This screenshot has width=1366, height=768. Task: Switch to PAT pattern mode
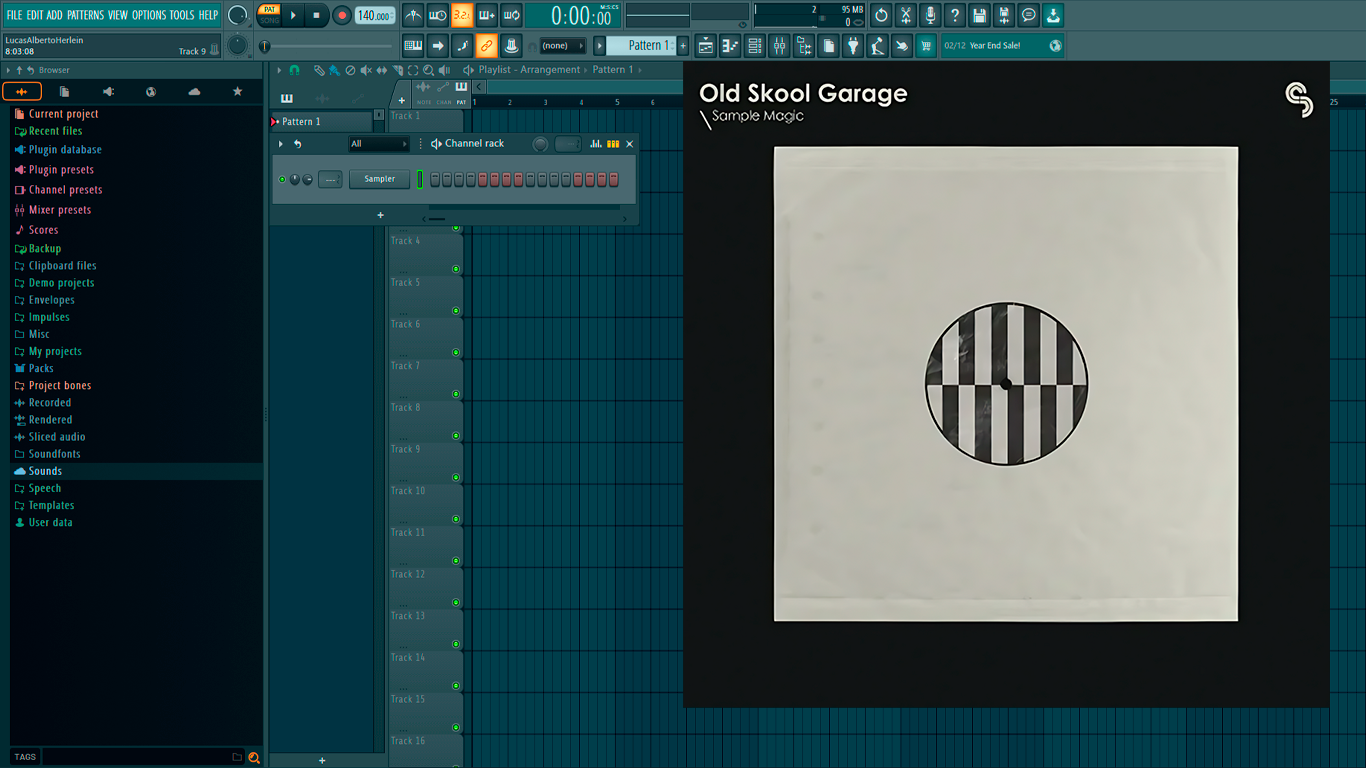(x=269, y=10)
